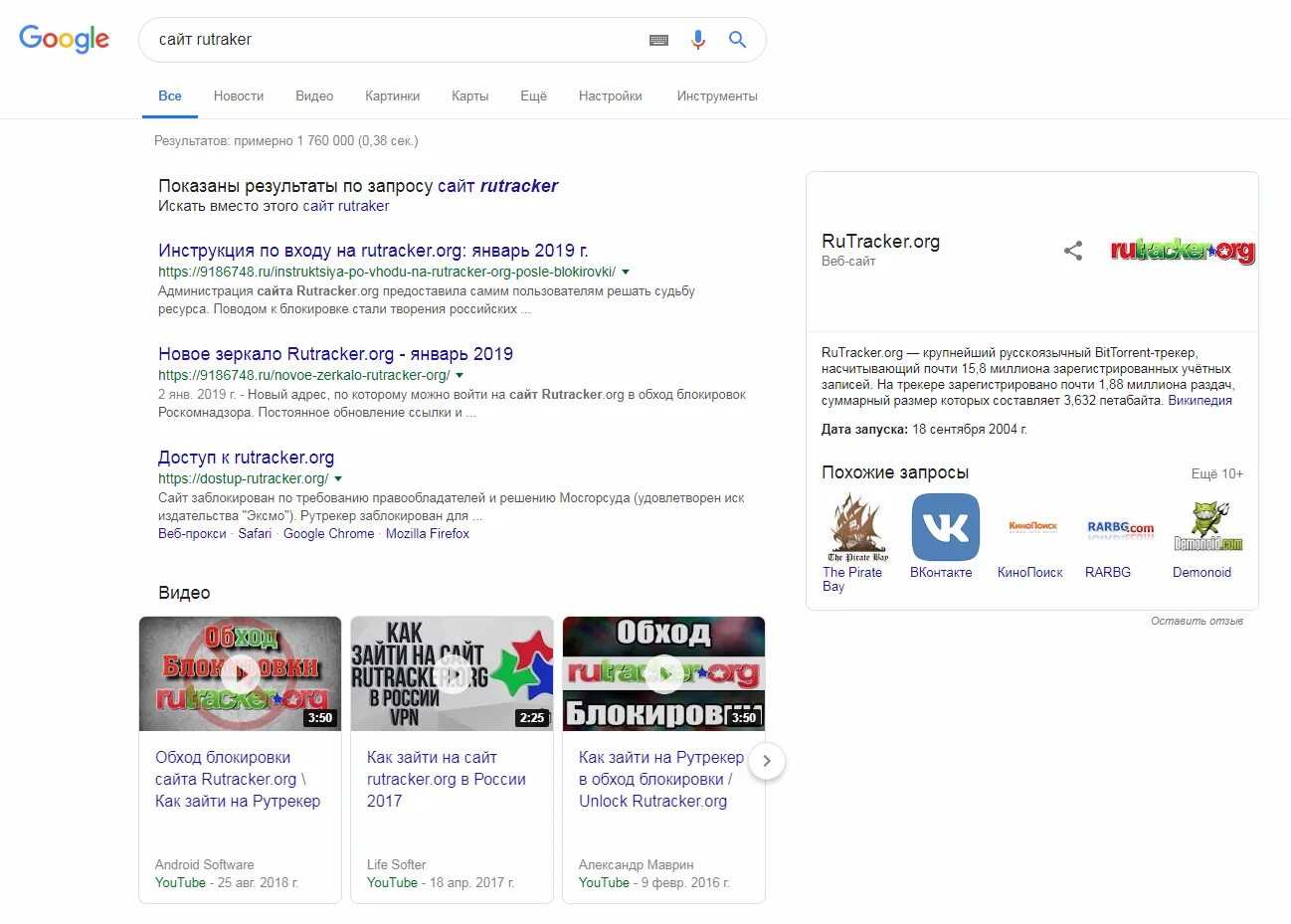
Task: Open 'Доступ к rutracker.org' result
Action: (x=246, y=458)
